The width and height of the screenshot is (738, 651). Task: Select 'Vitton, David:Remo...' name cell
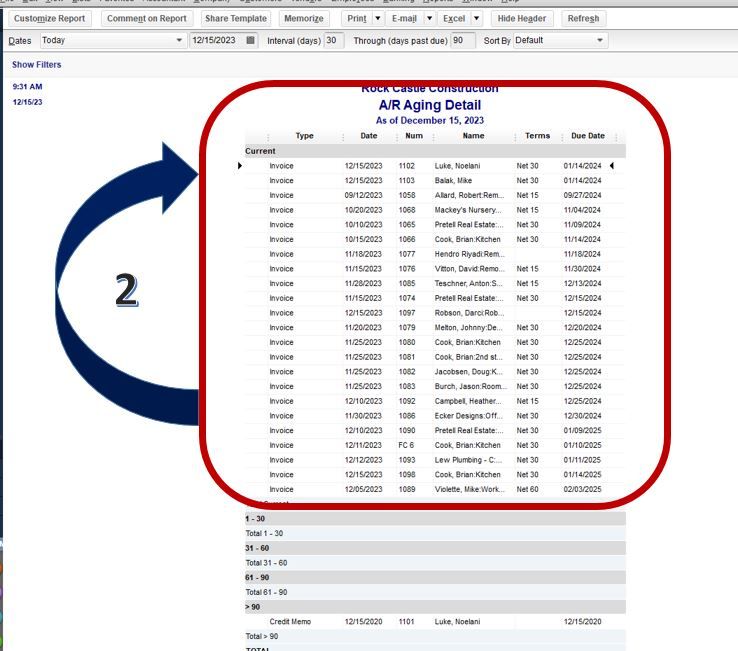click(x=469, y=269)
